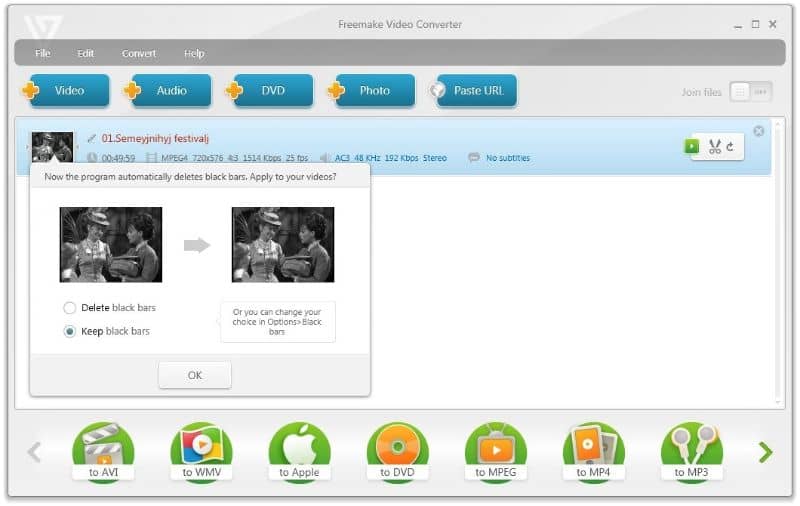Choose the to MP4 output format
Image resolution: width=800 pixels, height=506 pixels.
click(593, 452)
